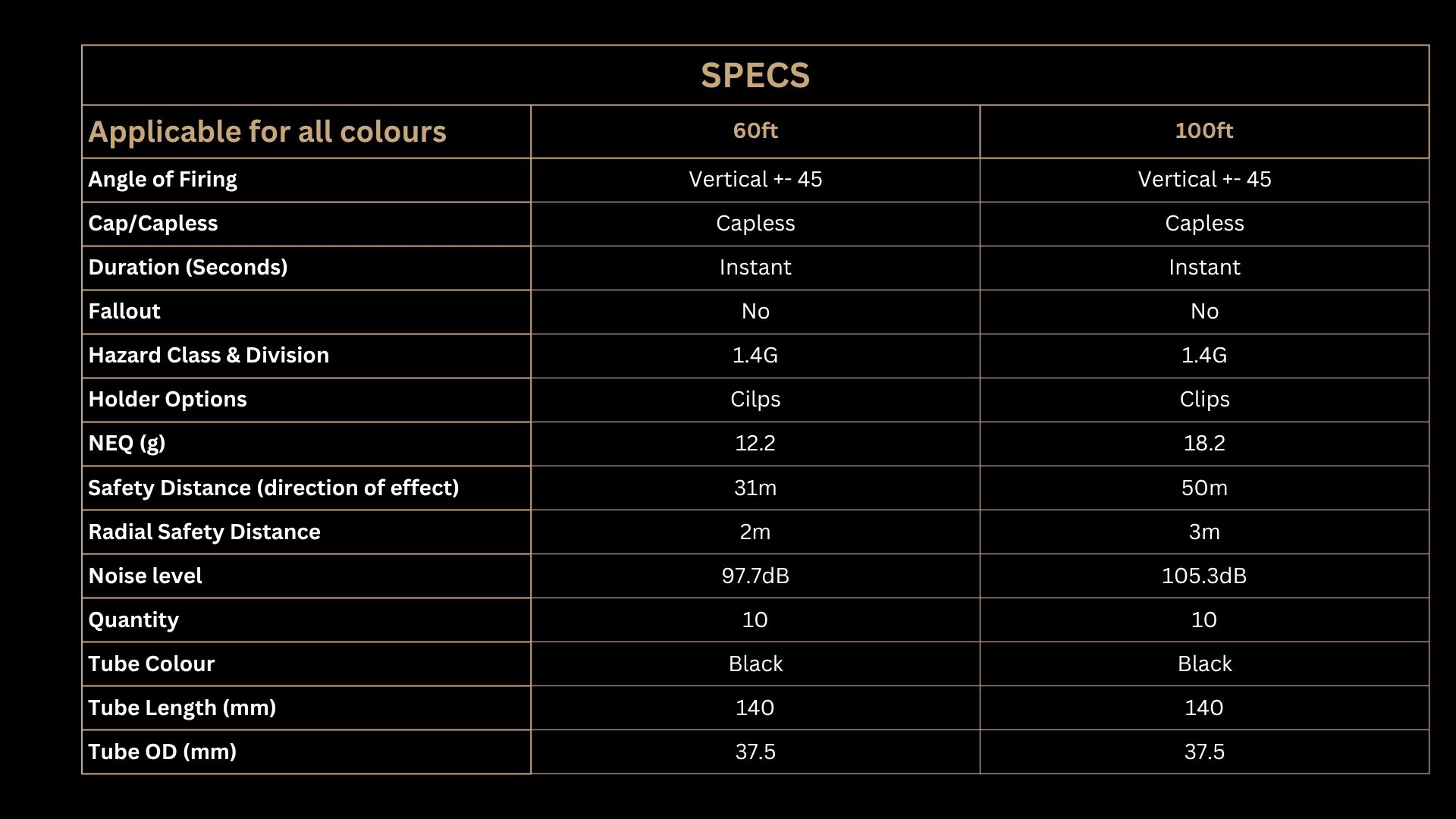Select the Duration (Seconds) row label

click(188, 268)
